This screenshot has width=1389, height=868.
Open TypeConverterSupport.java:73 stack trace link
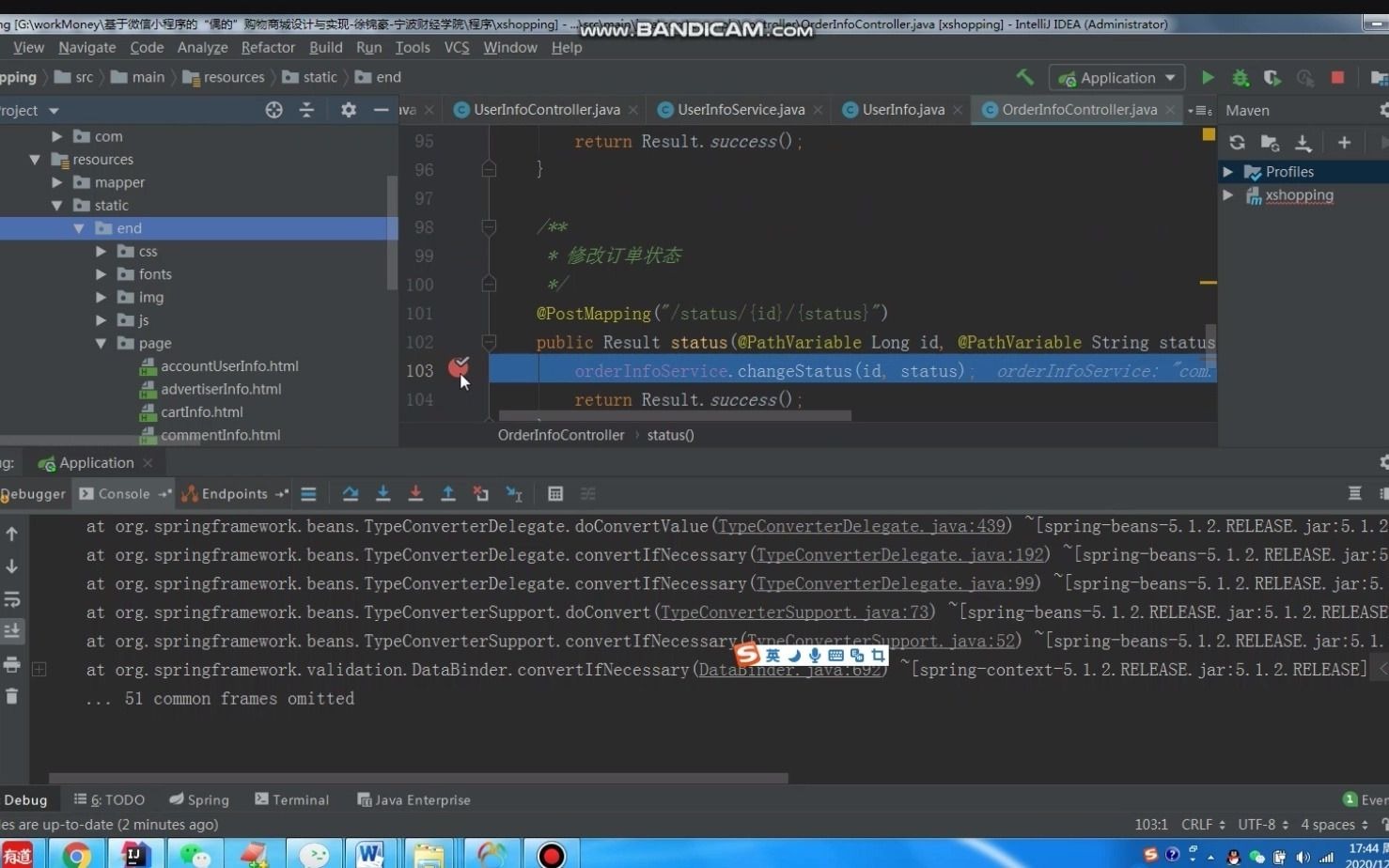tap(794, 612)
